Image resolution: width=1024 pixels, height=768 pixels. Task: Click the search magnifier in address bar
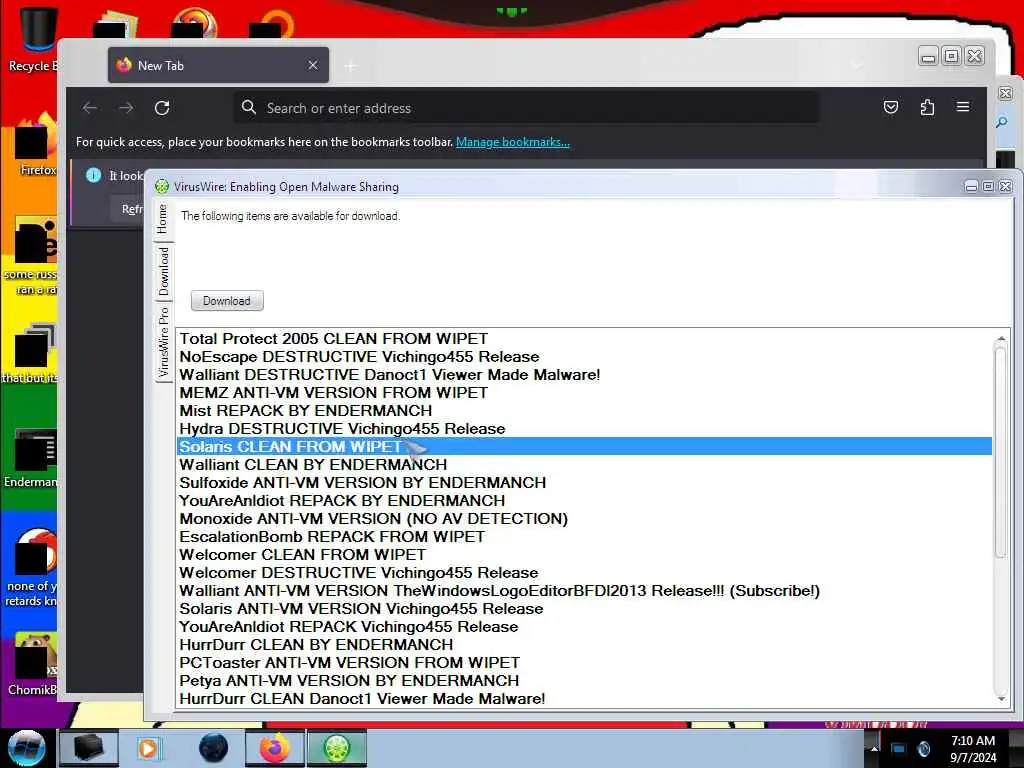pyautogui.click(x=248, y=107)
